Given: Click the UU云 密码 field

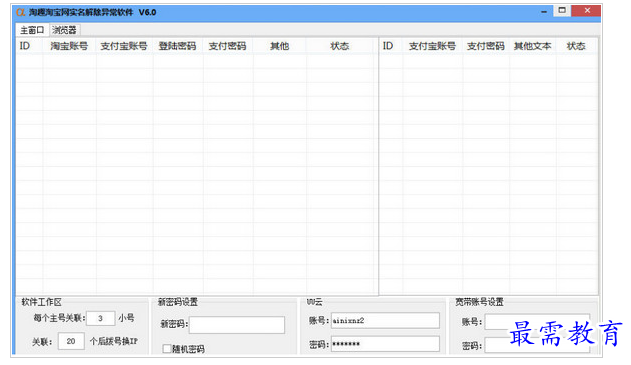Looking at the screenshot, I should point(385,344).
